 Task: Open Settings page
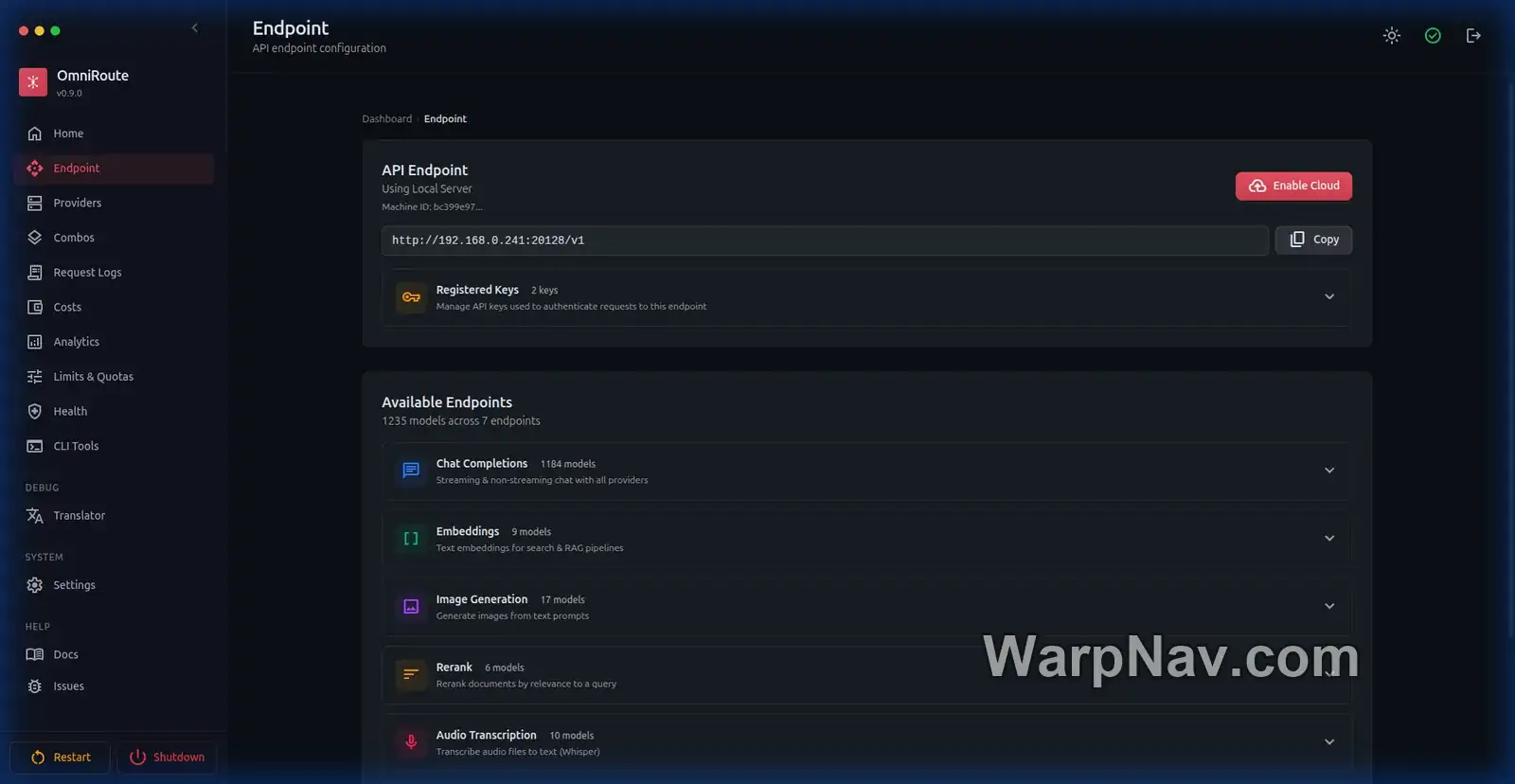(114, 585)
